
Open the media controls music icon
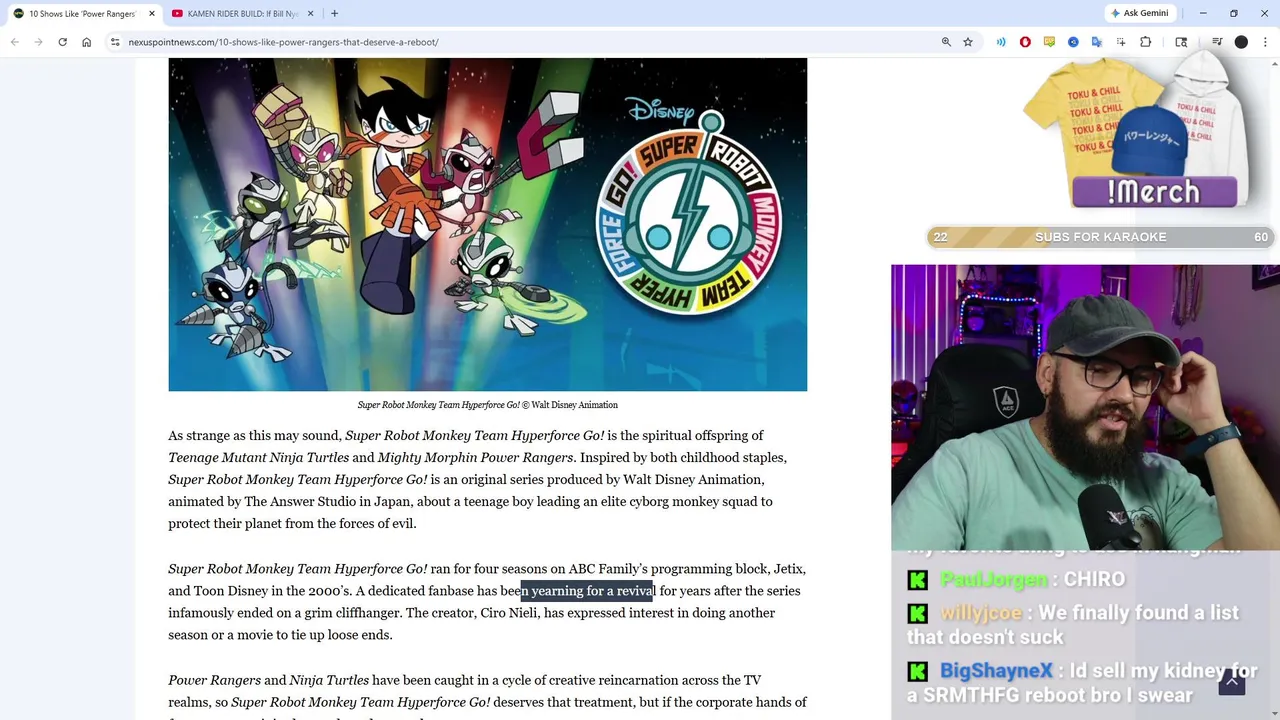coord(1217,42)
